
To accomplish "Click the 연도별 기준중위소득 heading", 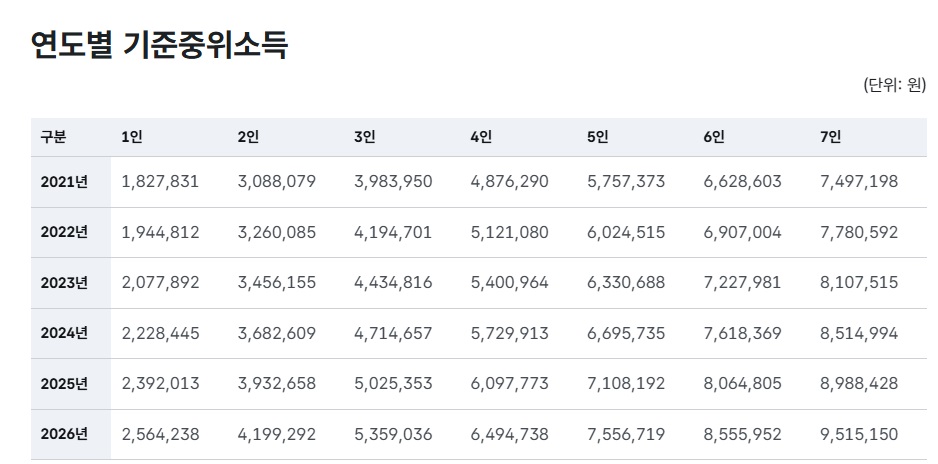I will 160,45.
